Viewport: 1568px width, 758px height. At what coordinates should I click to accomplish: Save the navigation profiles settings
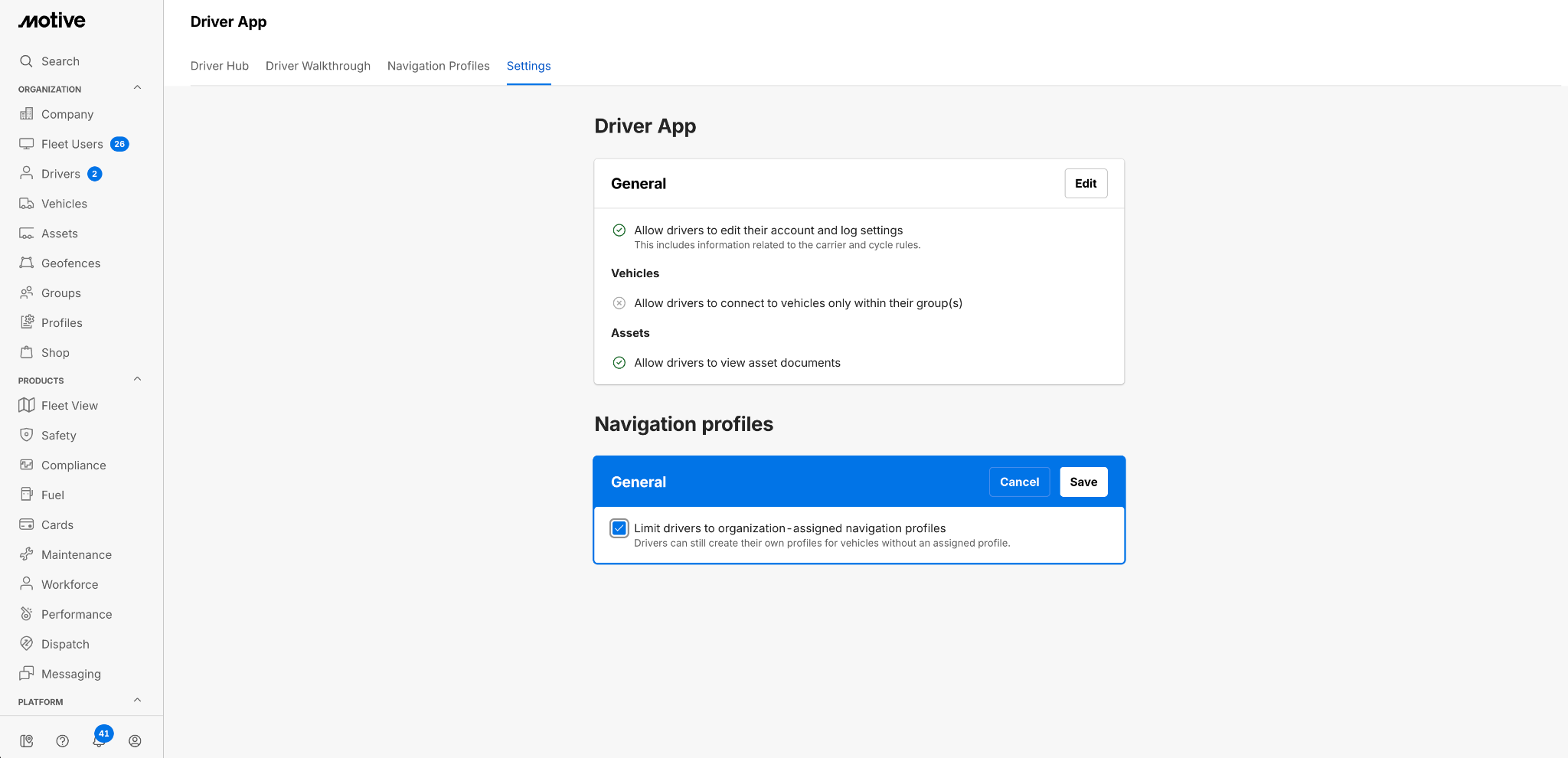pyautogui.click(x=1083, y=482)
